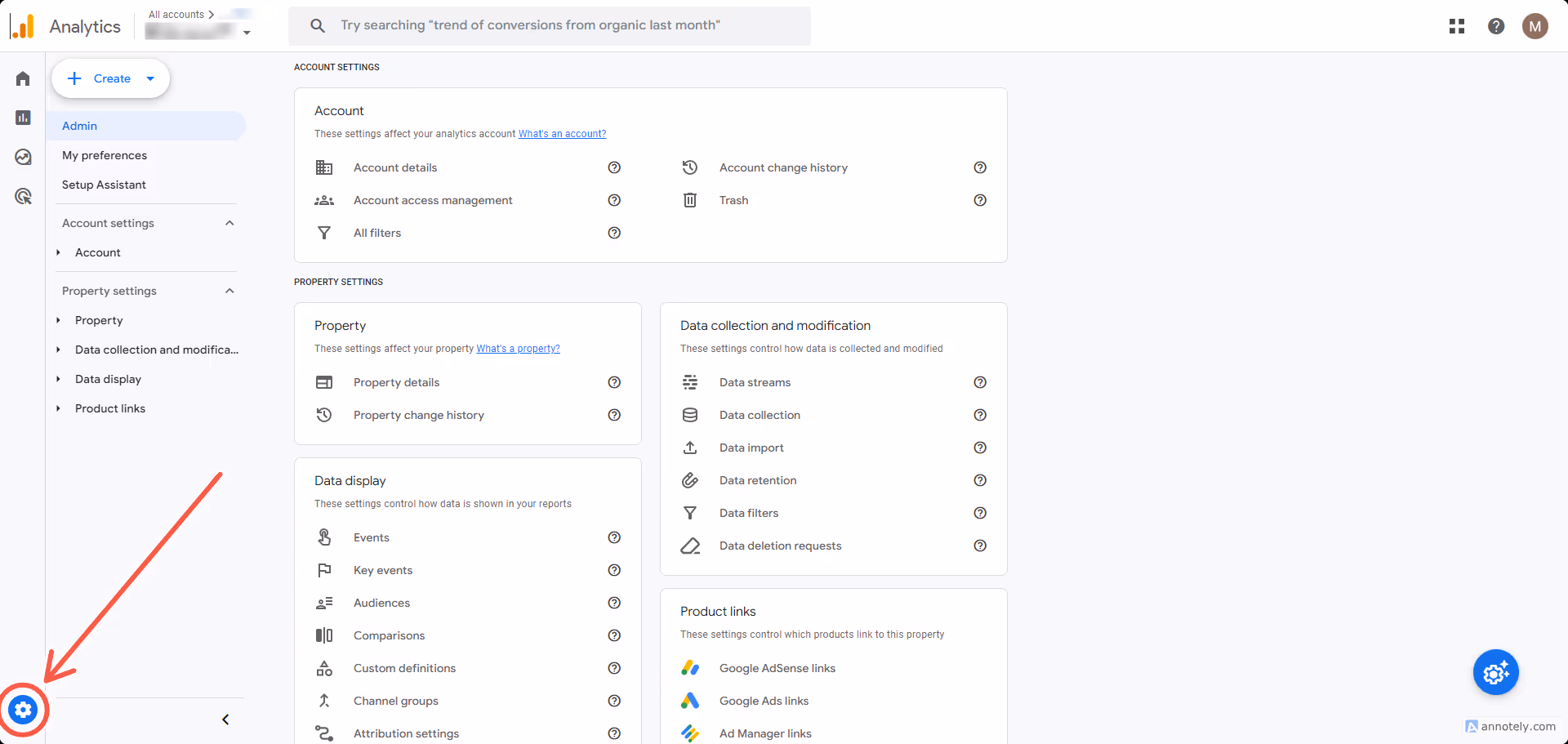This screenshot has width=1568, height=744.
Task: Open the What's an account? link
Action: (x=562, y=134)
